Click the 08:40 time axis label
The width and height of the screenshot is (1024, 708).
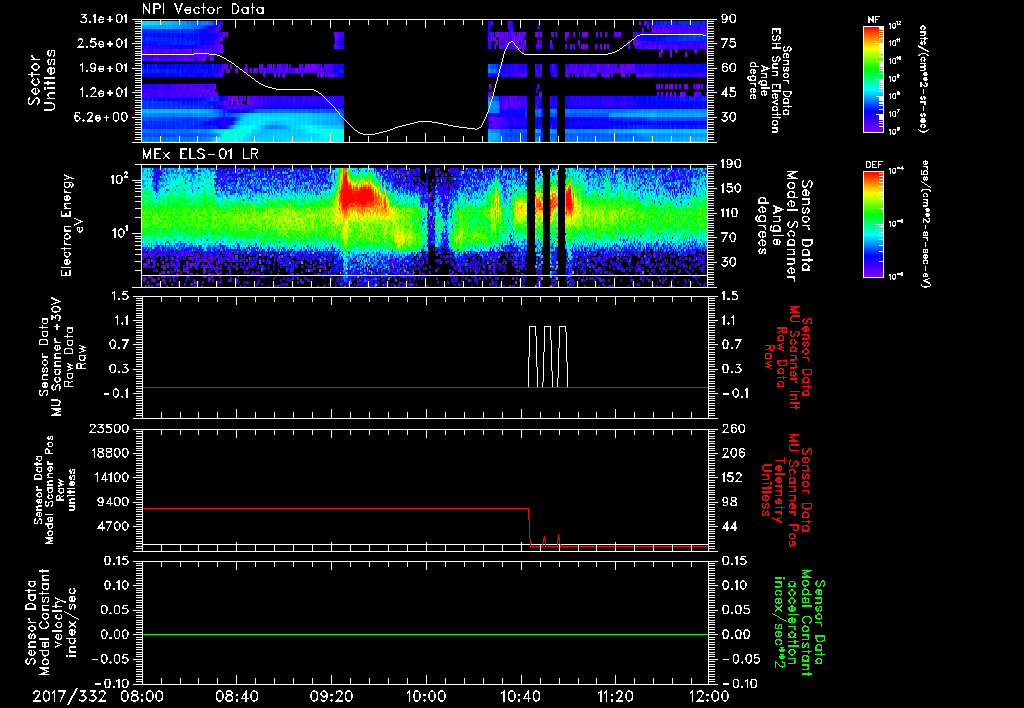237,696
